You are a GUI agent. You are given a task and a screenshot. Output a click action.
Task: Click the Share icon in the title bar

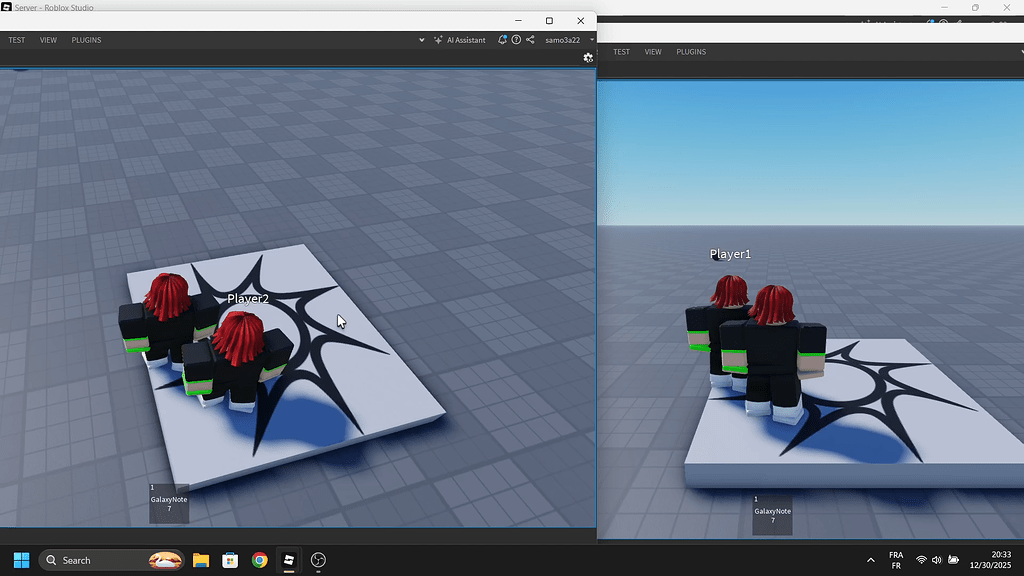coord(530,40)
